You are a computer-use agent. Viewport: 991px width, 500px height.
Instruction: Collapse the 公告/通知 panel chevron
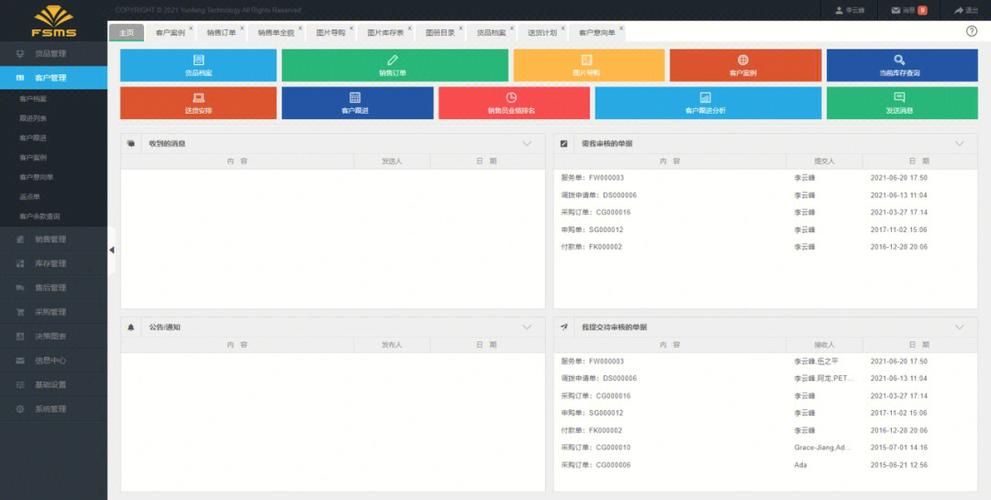pos(527,327)
